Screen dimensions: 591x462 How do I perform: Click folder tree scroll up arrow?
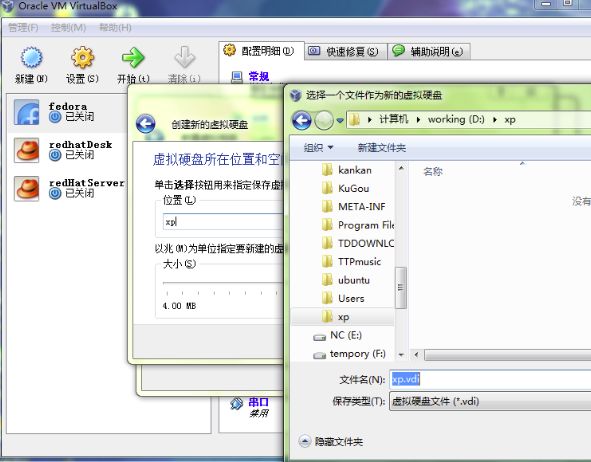click(x=401, y=168)
